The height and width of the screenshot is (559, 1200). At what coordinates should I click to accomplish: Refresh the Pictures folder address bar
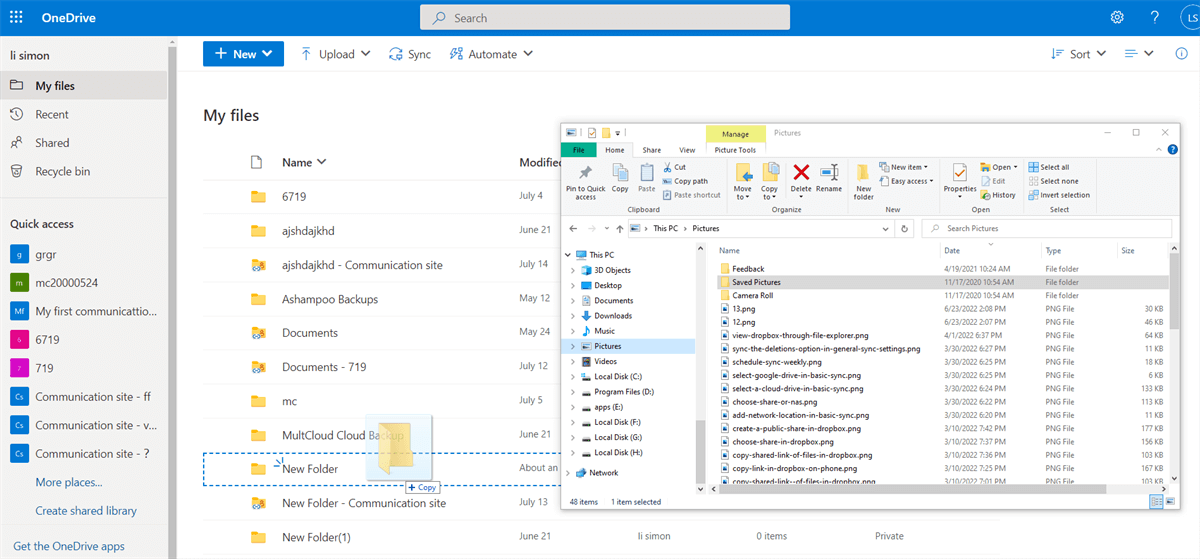coord(904,228)
